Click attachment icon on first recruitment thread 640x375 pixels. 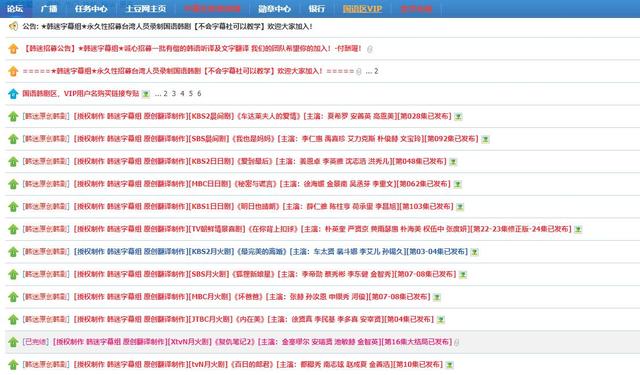(x=369, y=49)
